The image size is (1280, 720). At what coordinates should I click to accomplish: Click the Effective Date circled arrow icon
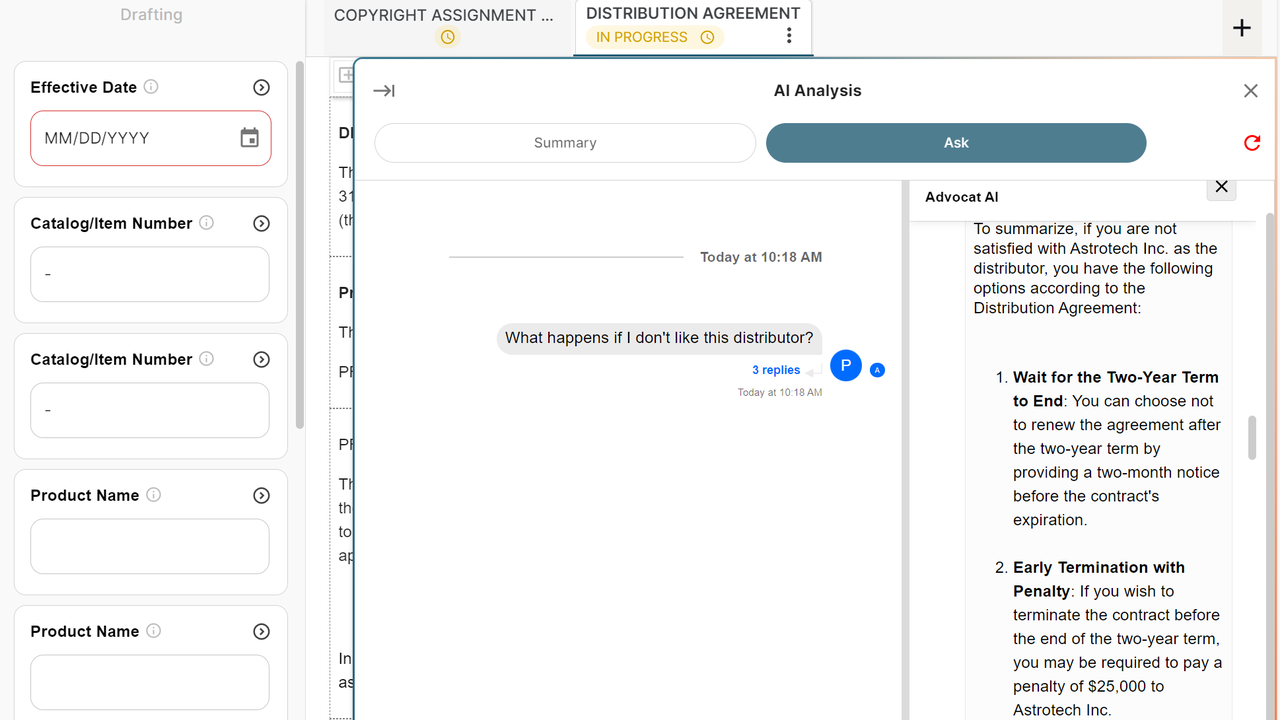pos(261,87)
